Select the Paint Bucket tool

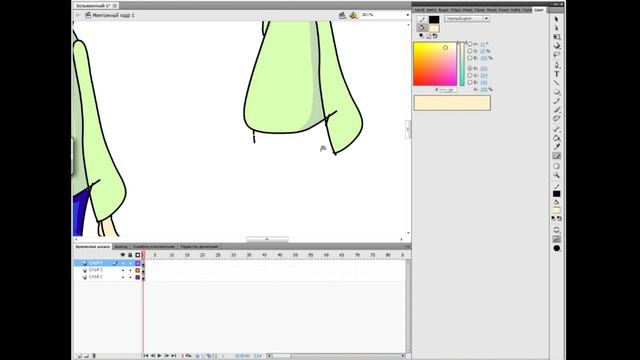pyautogui.click(x=556, y=138)
